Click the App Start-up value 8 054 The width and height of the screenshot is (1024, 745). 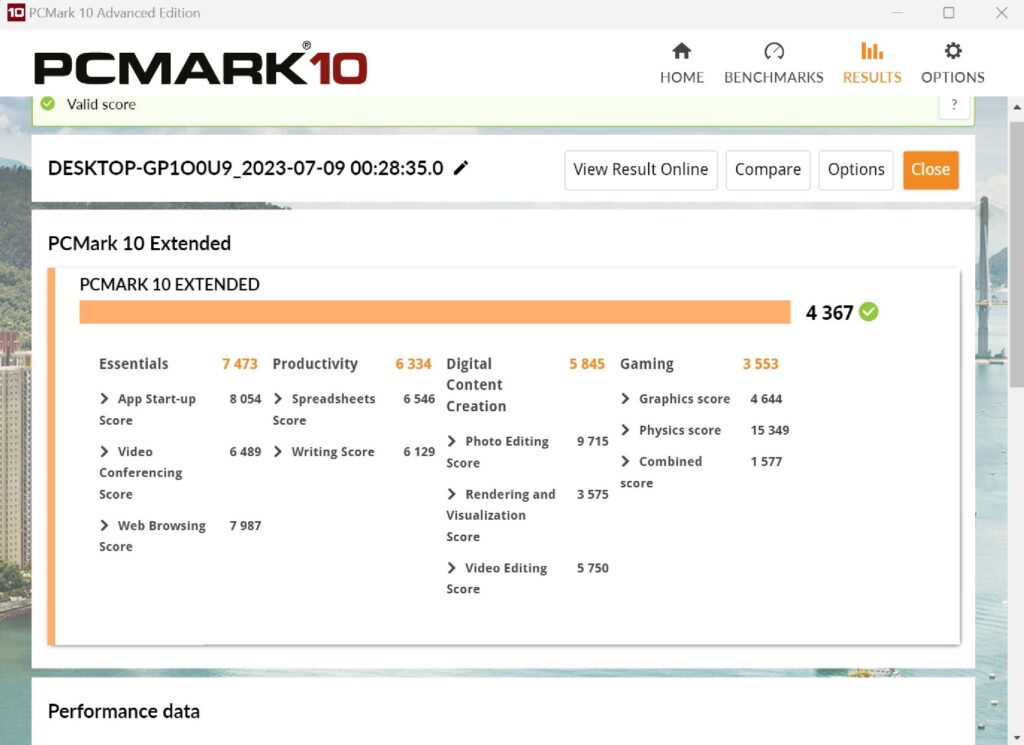(x=245, y=399)
